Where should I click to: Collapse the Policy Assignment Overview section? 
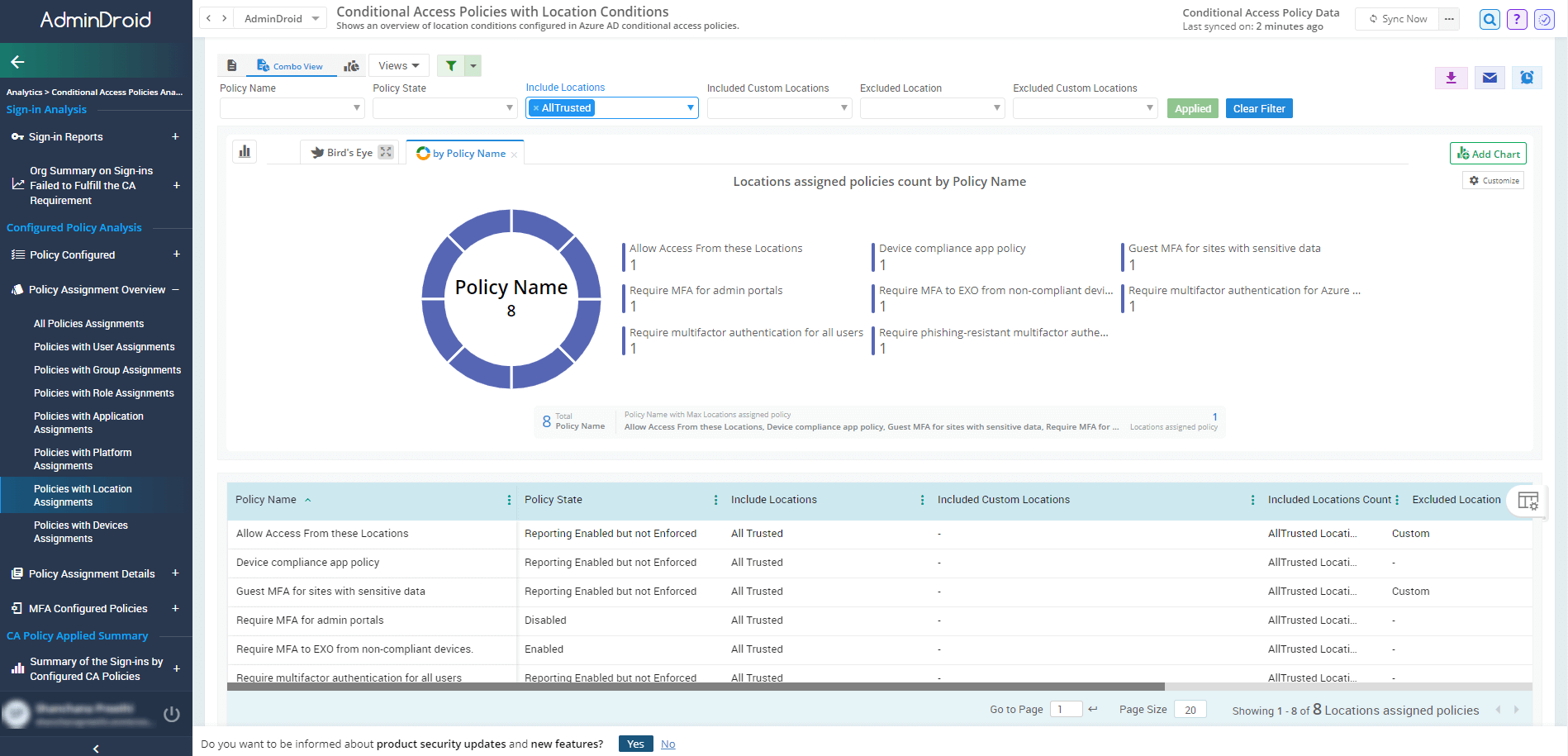(x=176, y=289)
